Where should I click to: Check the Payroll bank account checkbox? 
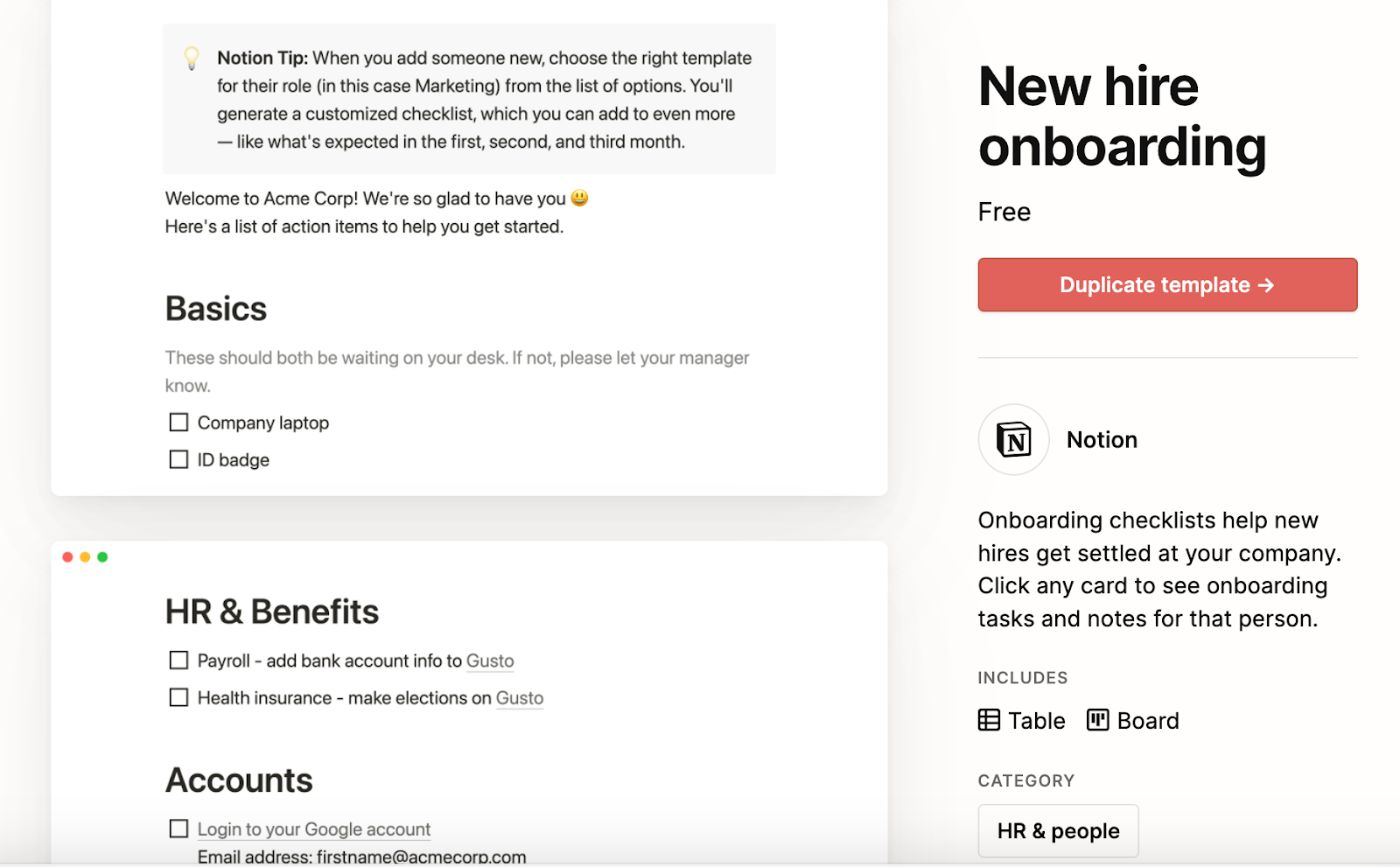point(179,661)
